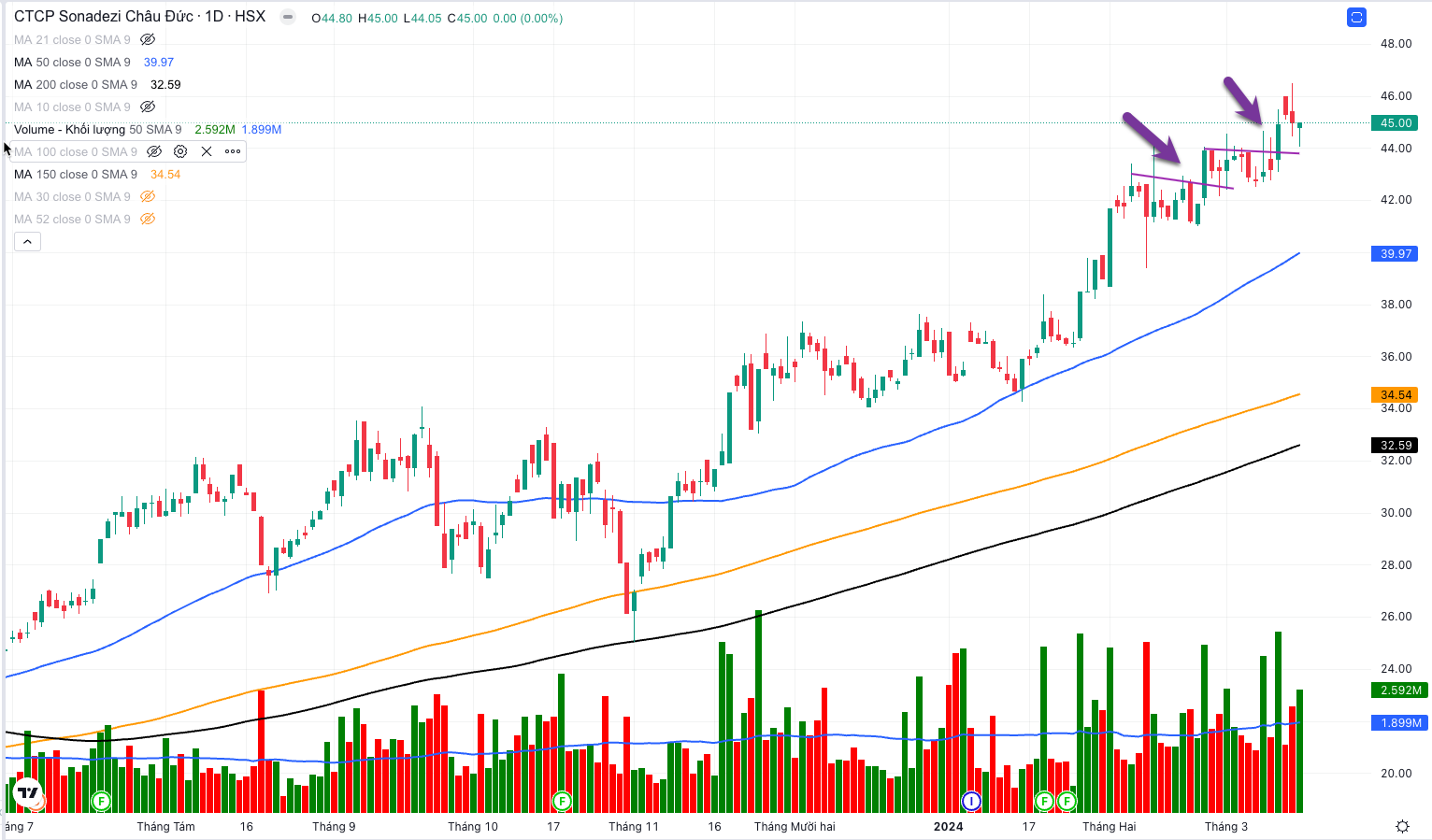Screen dimensions: 1432x840
Task: Show the MA 30 indicator using orange eye
Action: pos(148,196)
